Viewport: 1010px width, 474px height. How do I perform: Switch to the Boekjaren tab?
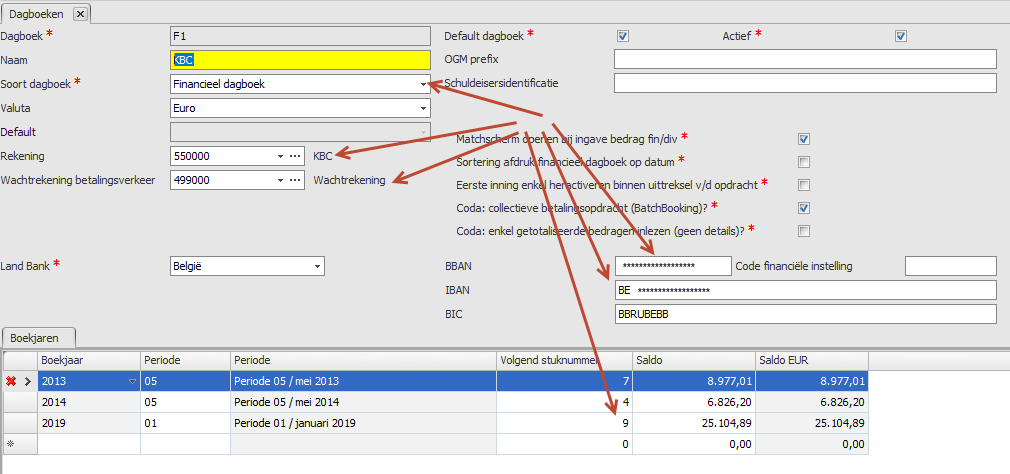pos(38,338)
